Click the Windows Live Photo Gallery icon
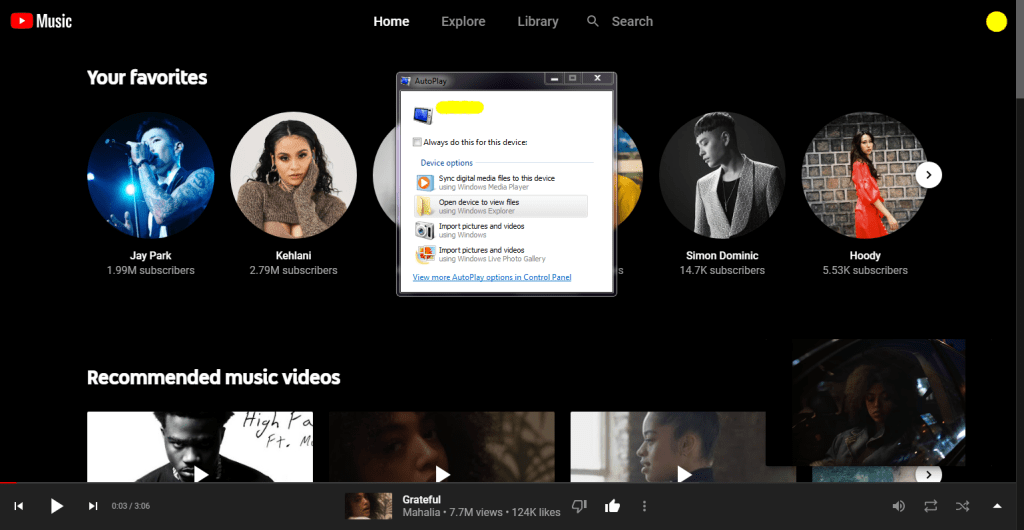This screenshot has width=1024, height=530. pyautogui.click(x=424, y=255)
